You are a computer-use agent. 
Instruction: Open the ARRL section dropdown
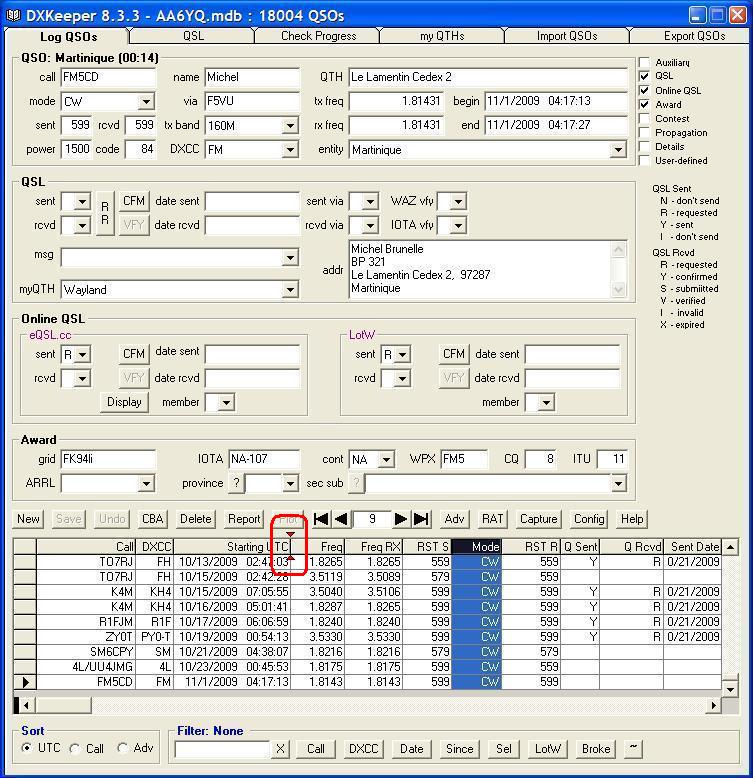click(146, 483)
